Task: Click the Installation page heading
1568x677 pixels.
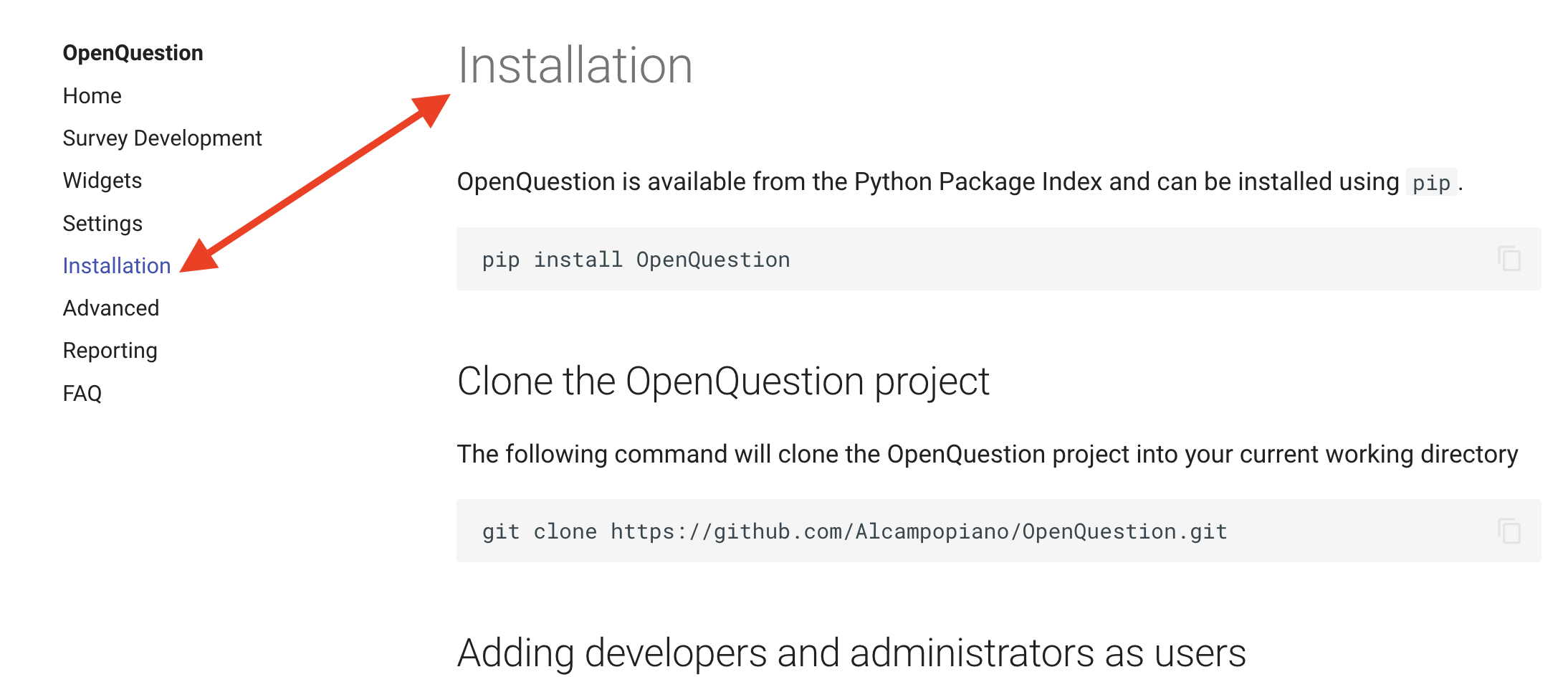Action: pos(575,65)
